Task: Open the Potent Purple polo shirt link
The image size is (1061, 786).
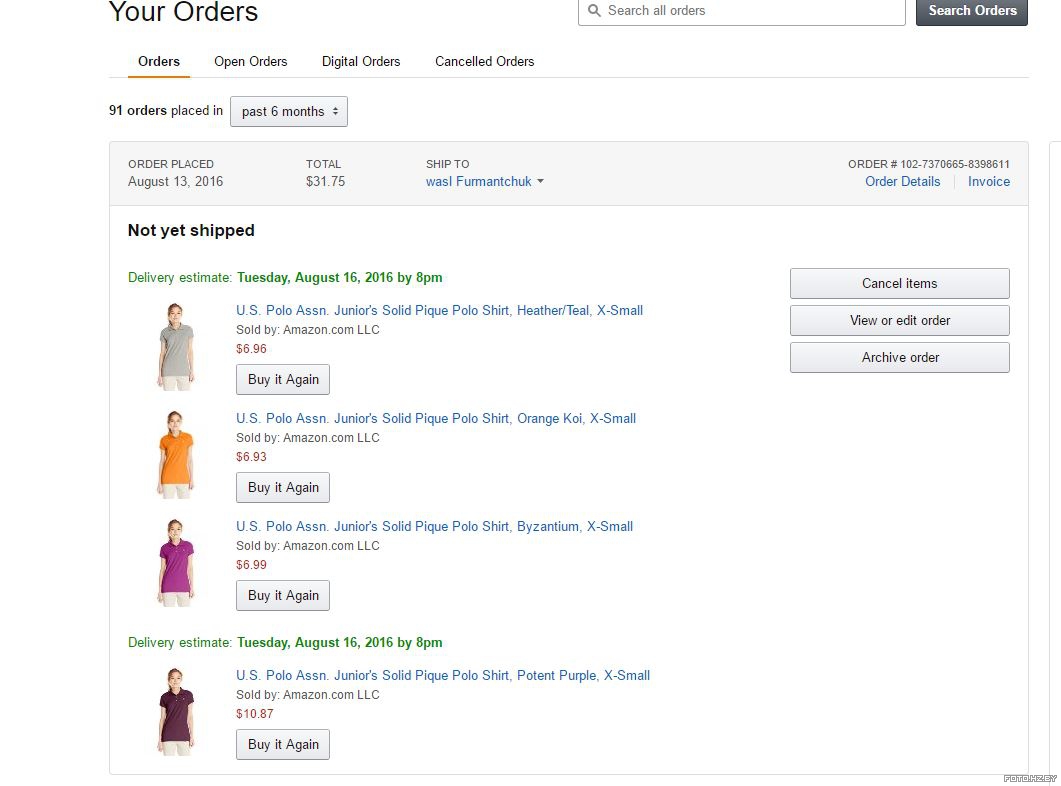Action: pos(443,675)
